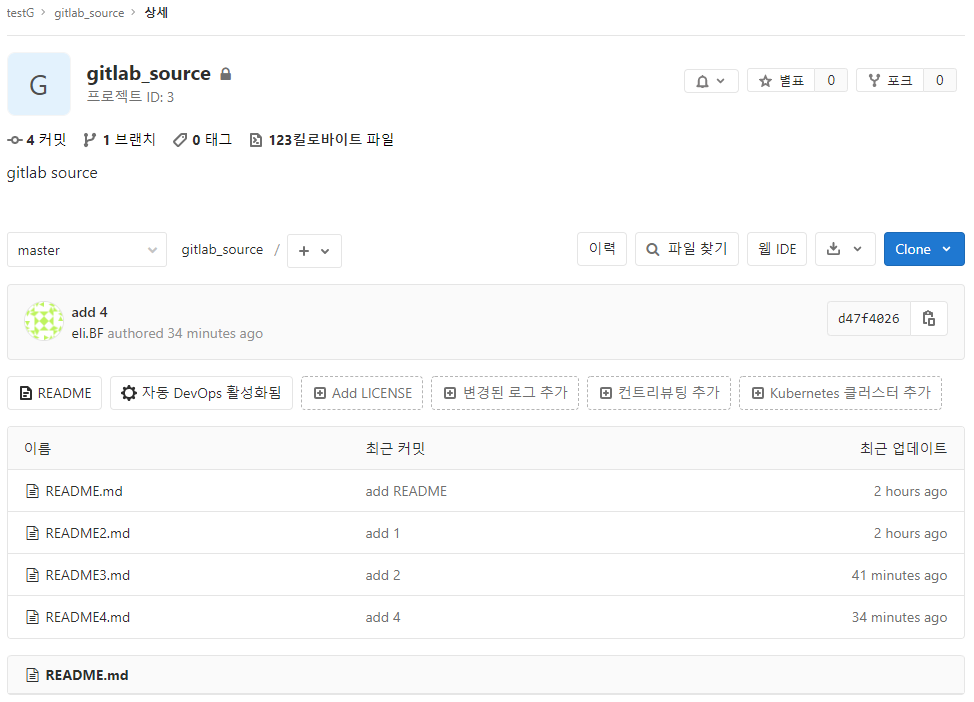Click the Add LICENSE button
The image size is (974, 702).
click(362, 393)
